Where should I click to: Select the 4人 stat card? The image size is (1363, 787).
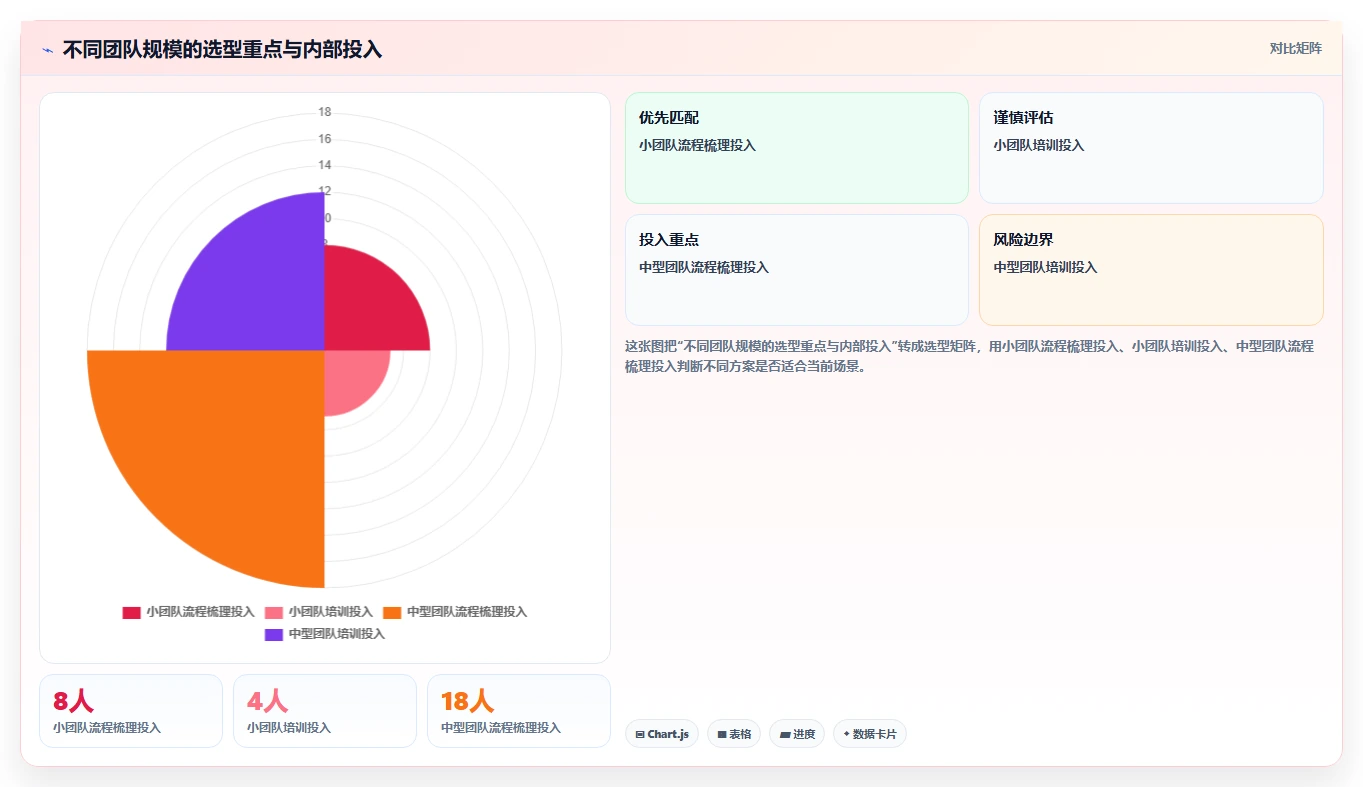(325, 711)
